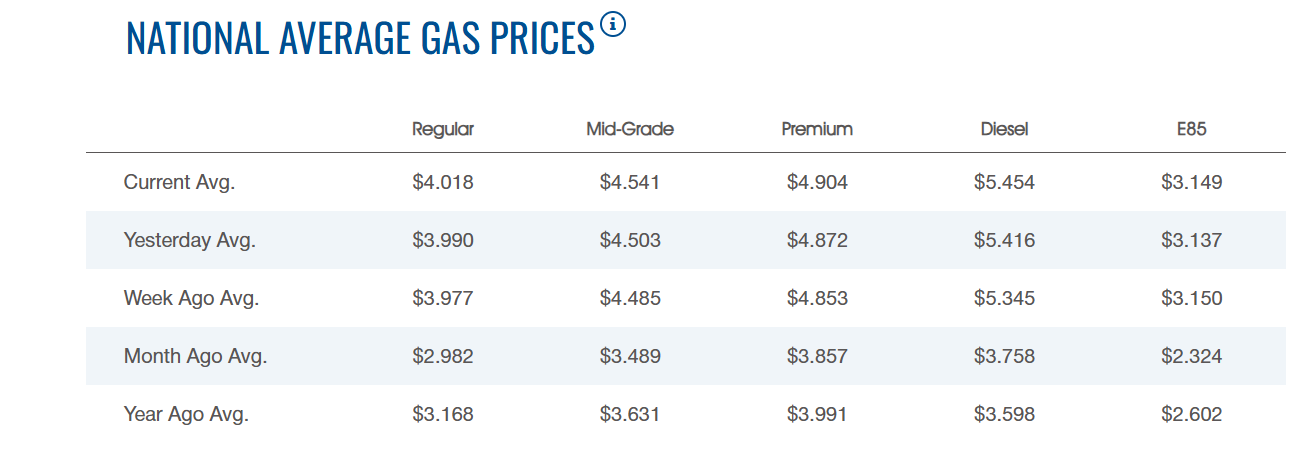The height and width of the screenshot is (450, 1289).
Task: Select the Premium column header
Action: 817,129
